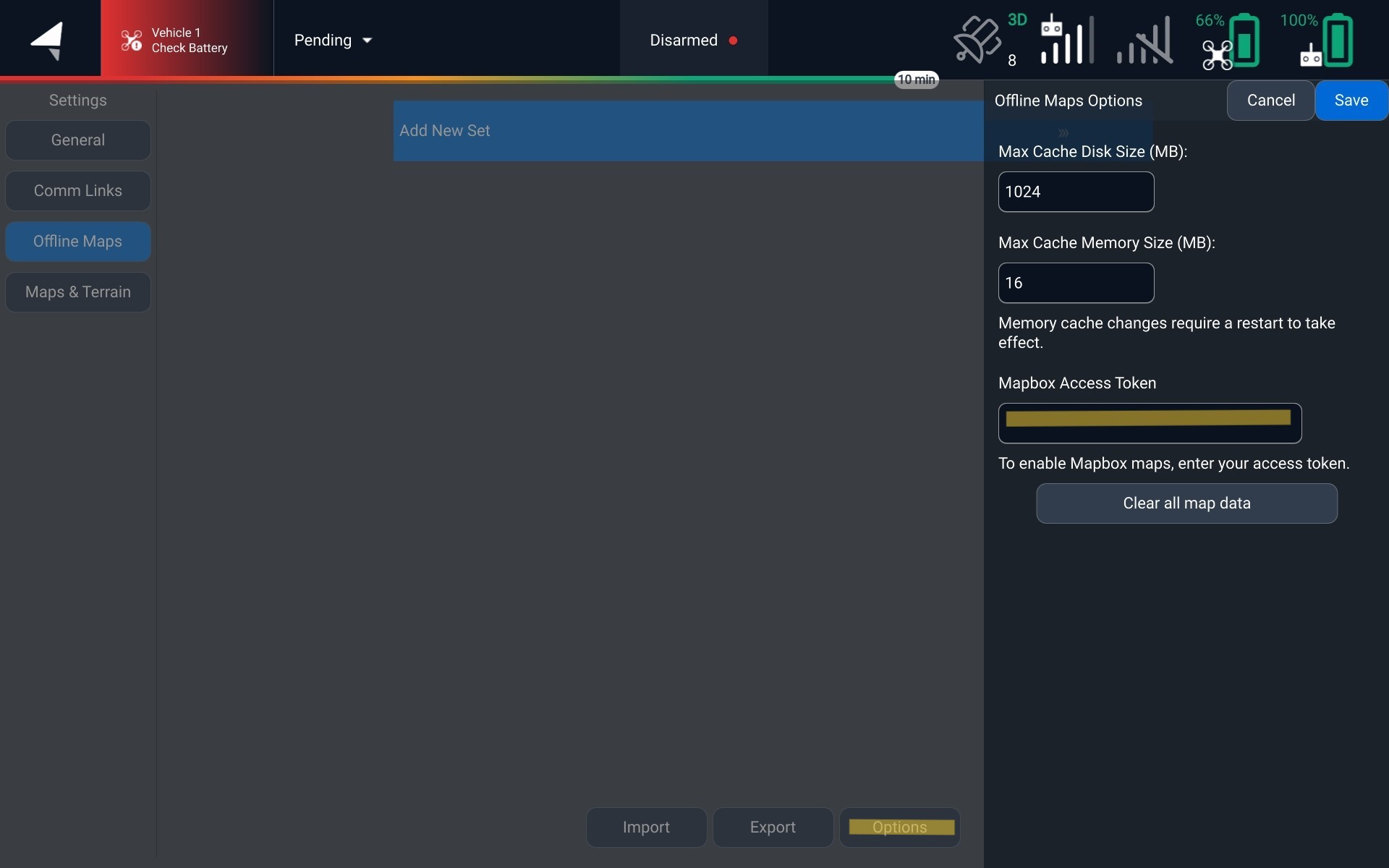Click the paper plane Fly view icon

(48, 40)
